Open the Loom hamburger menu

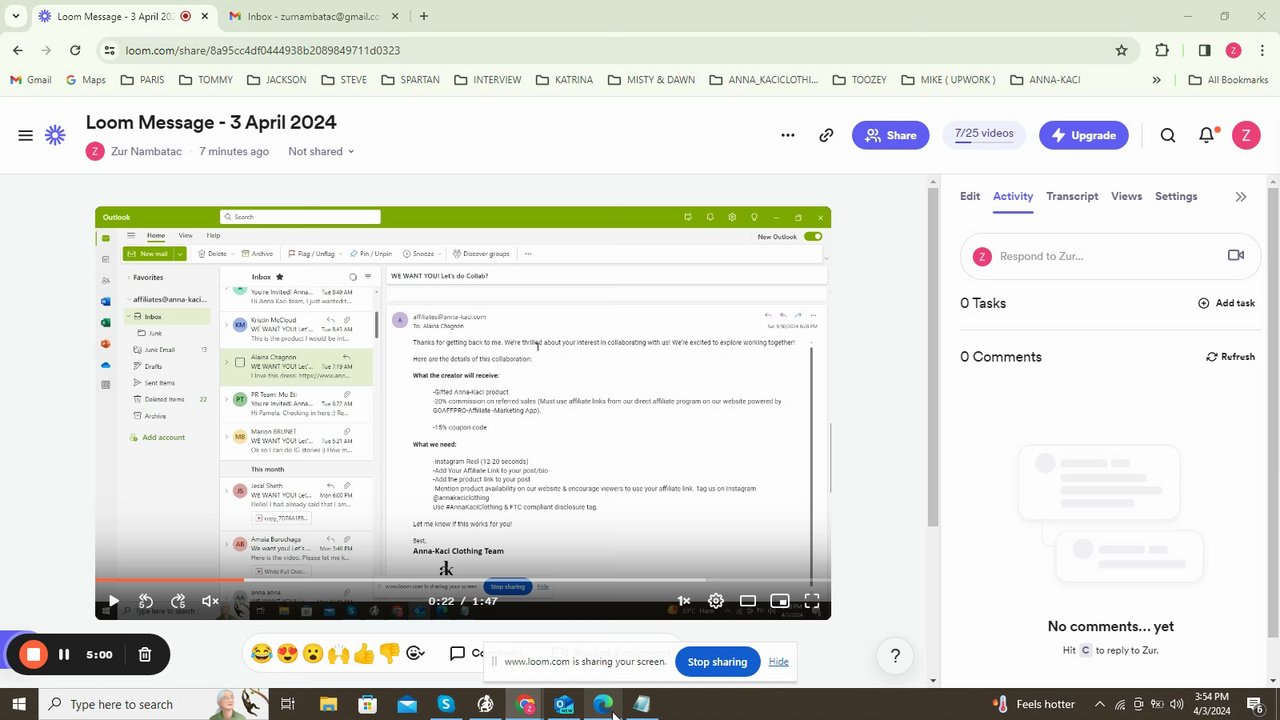pyautogui.click(x=25, y=136)
